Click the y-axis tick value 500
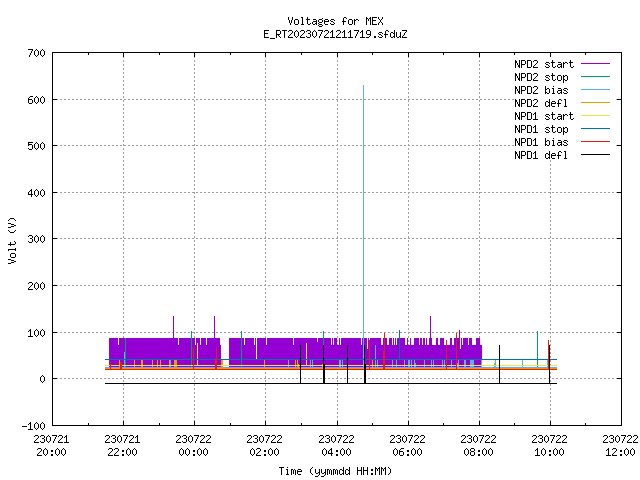 (x=36, y=146)
